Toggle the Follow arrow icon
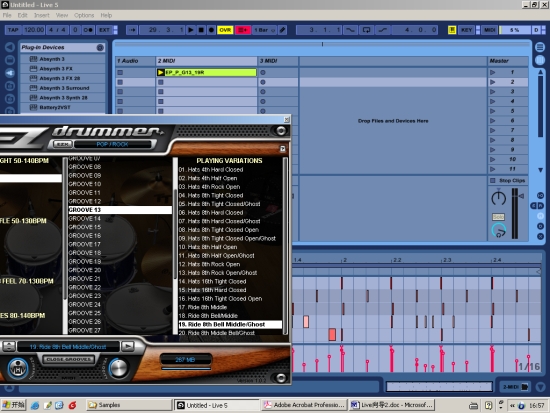This screenshot has width=550, height=413. point(132,30)
